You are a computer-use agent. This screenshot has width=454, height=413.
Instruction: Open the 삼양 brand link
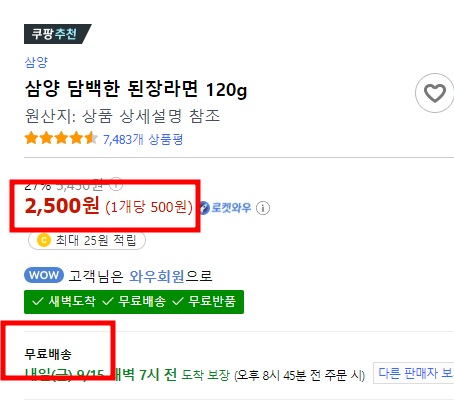click(36, 62)
